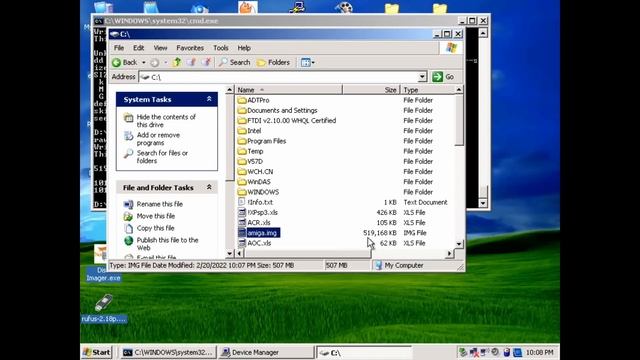
Task: Select the !XPsp3.xls file icon
Action: pyautogui.click(x=242, y=212)
